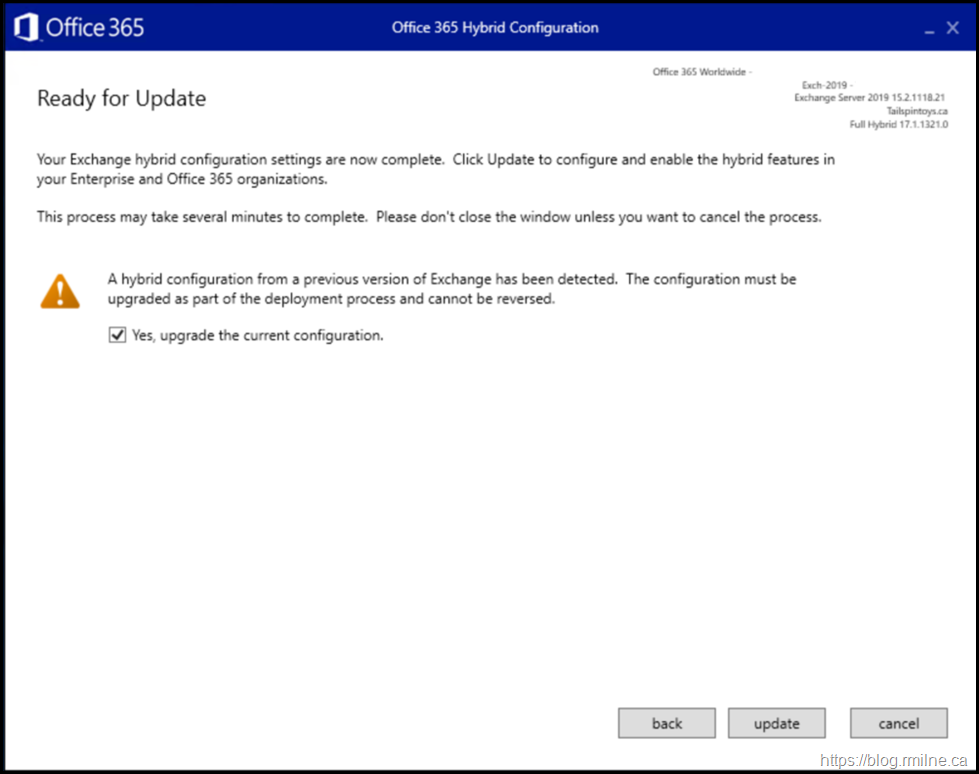Viewport: 979px width, 774px height.
Task: Minimize the Hybrid Configuration window
Action: point(927,29)
